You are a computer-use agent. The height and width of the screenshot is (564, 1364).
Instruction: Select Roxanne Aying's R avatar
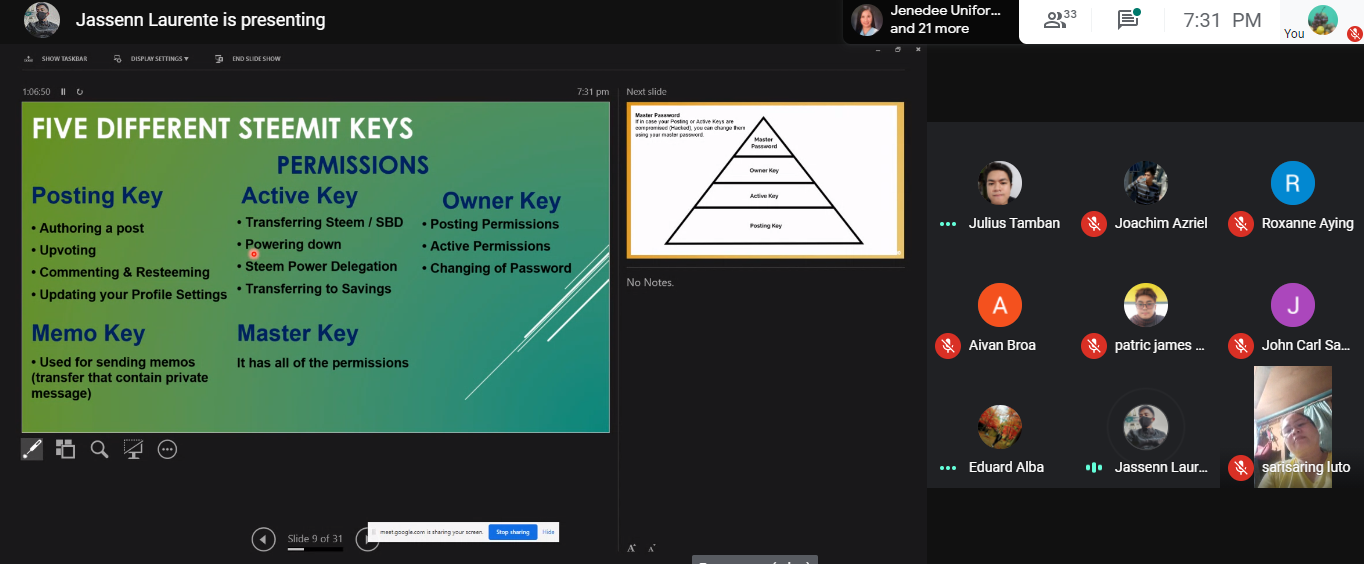tap(1292, 183)
